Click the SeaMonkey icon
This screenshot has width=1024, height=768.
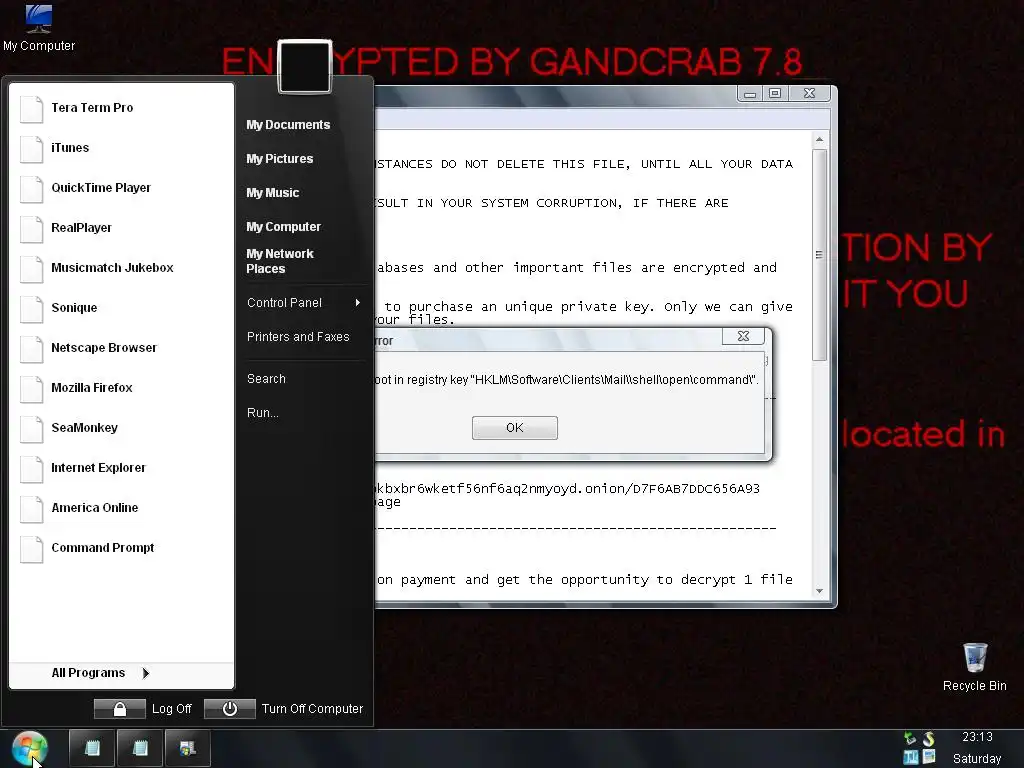coord(31,428)
